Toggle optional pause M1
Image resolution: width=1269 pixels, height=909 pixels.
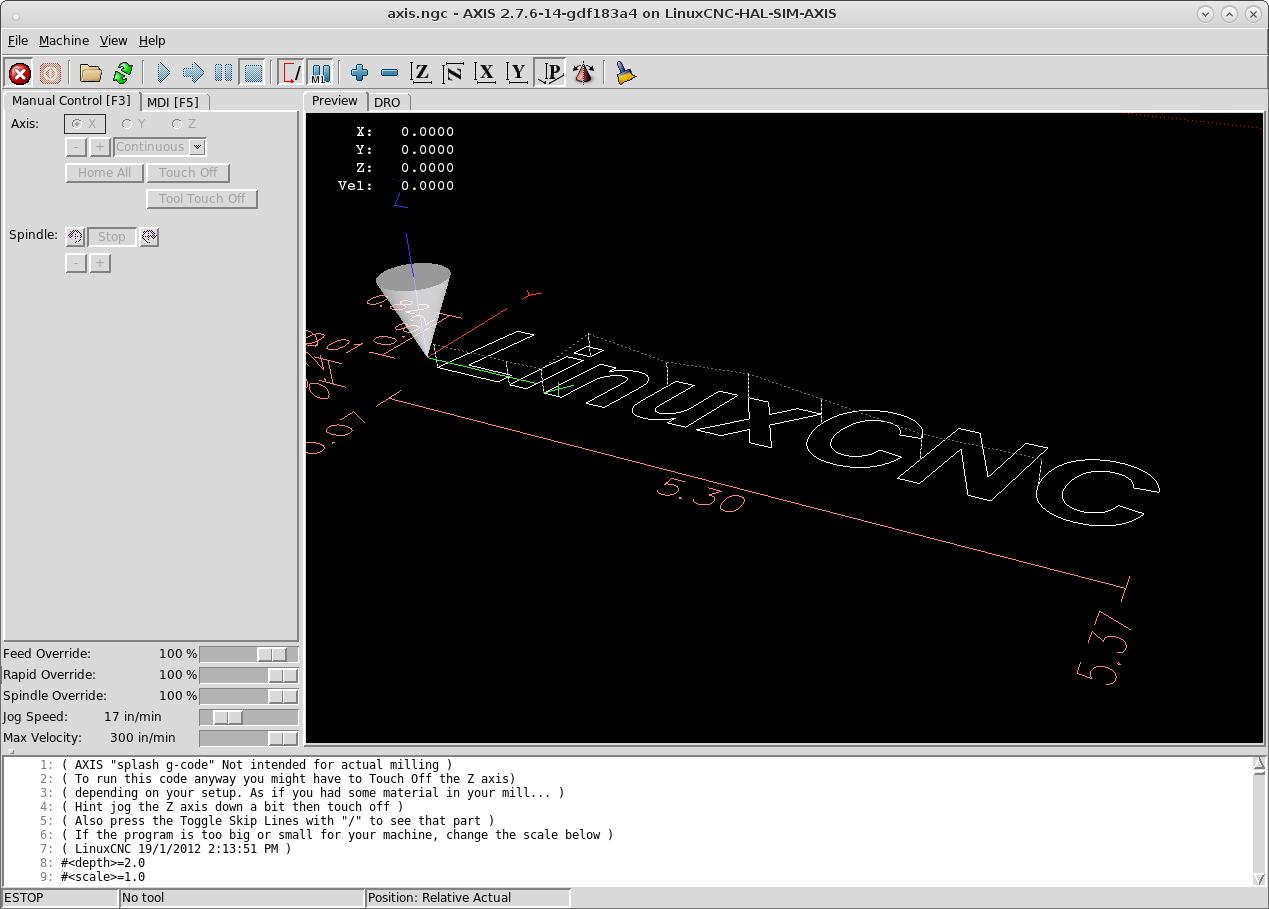320,73
